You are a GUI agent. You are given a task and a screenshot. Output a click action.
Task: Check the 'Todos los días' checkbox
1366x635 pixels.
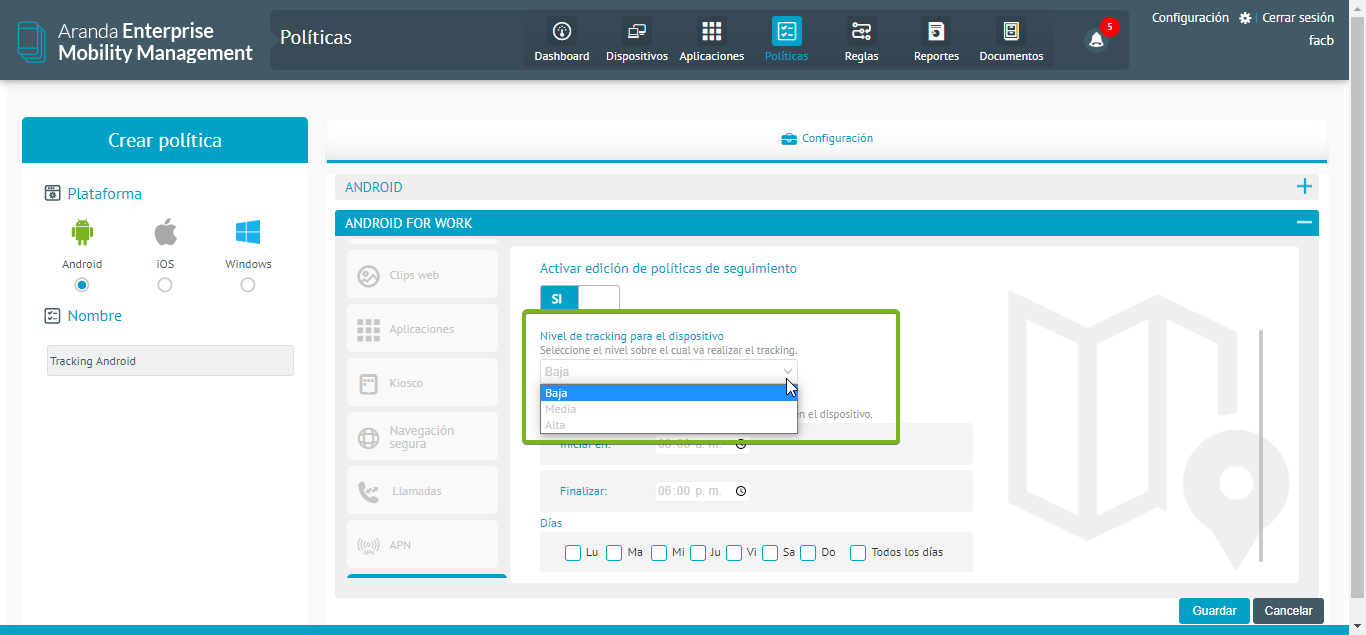[x=858, y=553]
